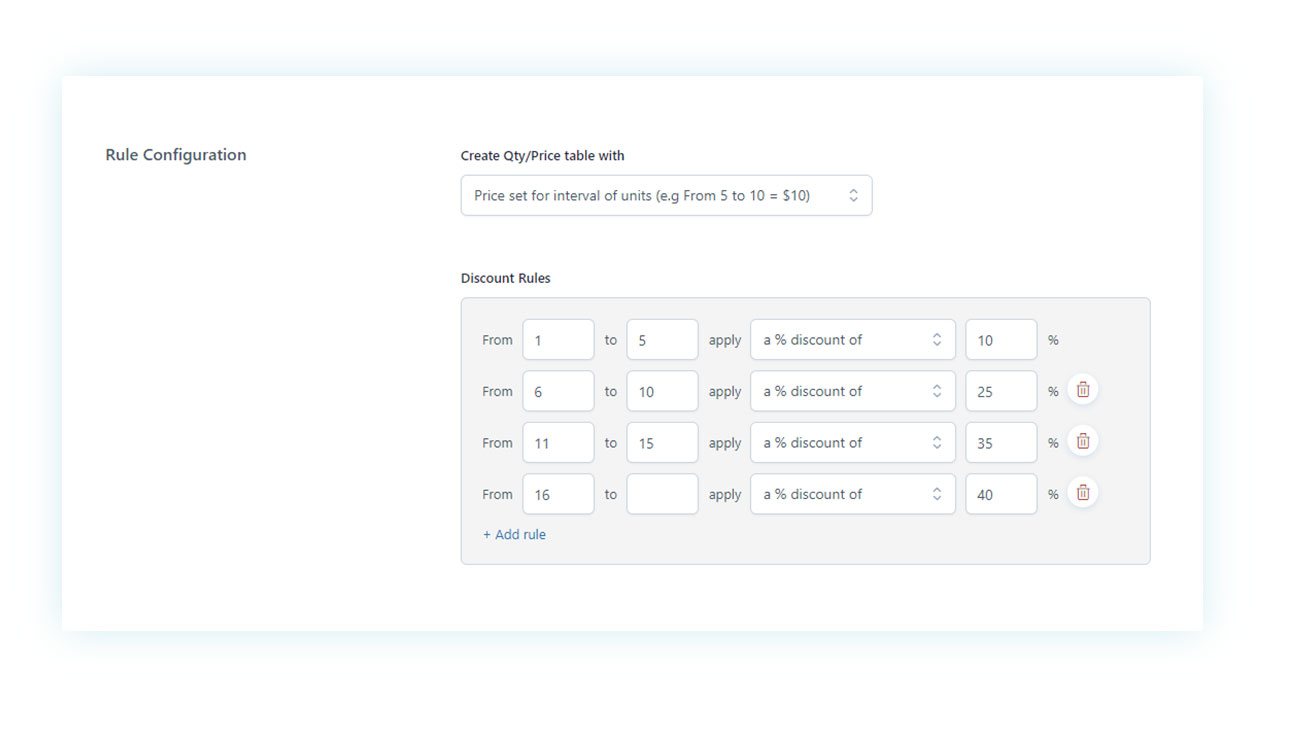Screen dimensions: 1300x737
Task: Click the Rule Configuration heading
Action: (176, 155)
